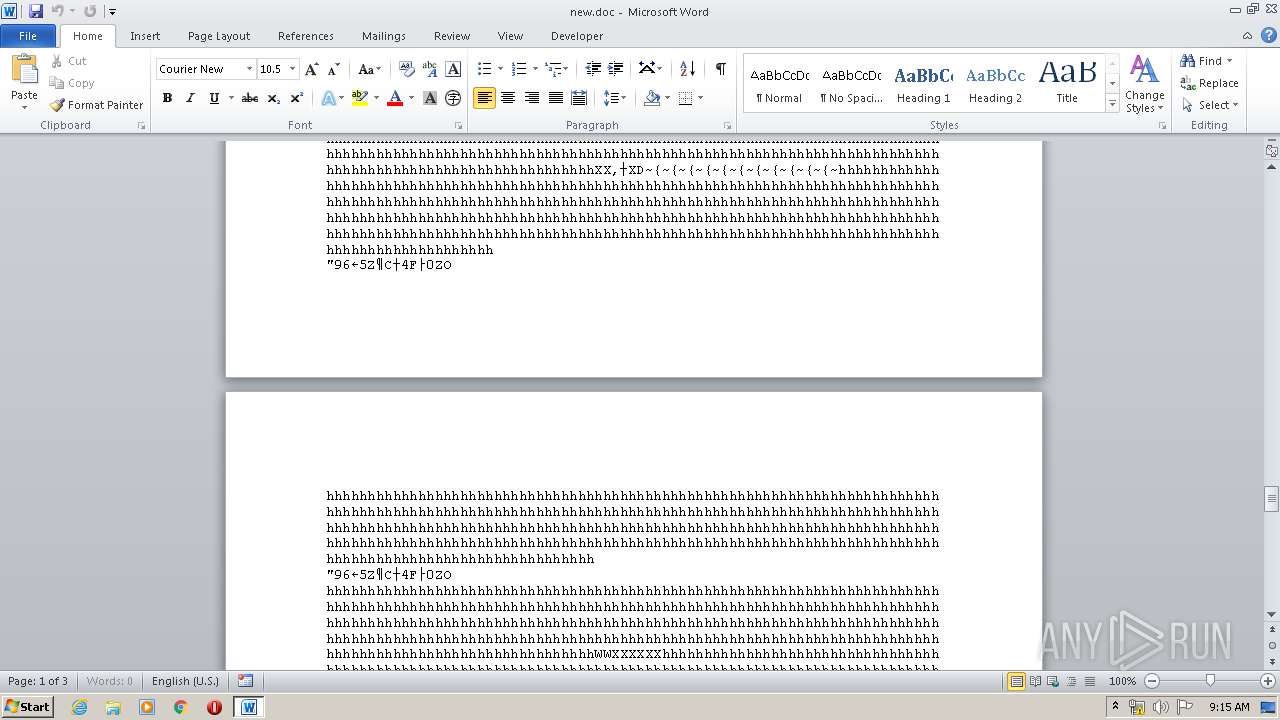Toggle Strikethrough formatting
This screenshot has width=1280, height=720.
250,98
